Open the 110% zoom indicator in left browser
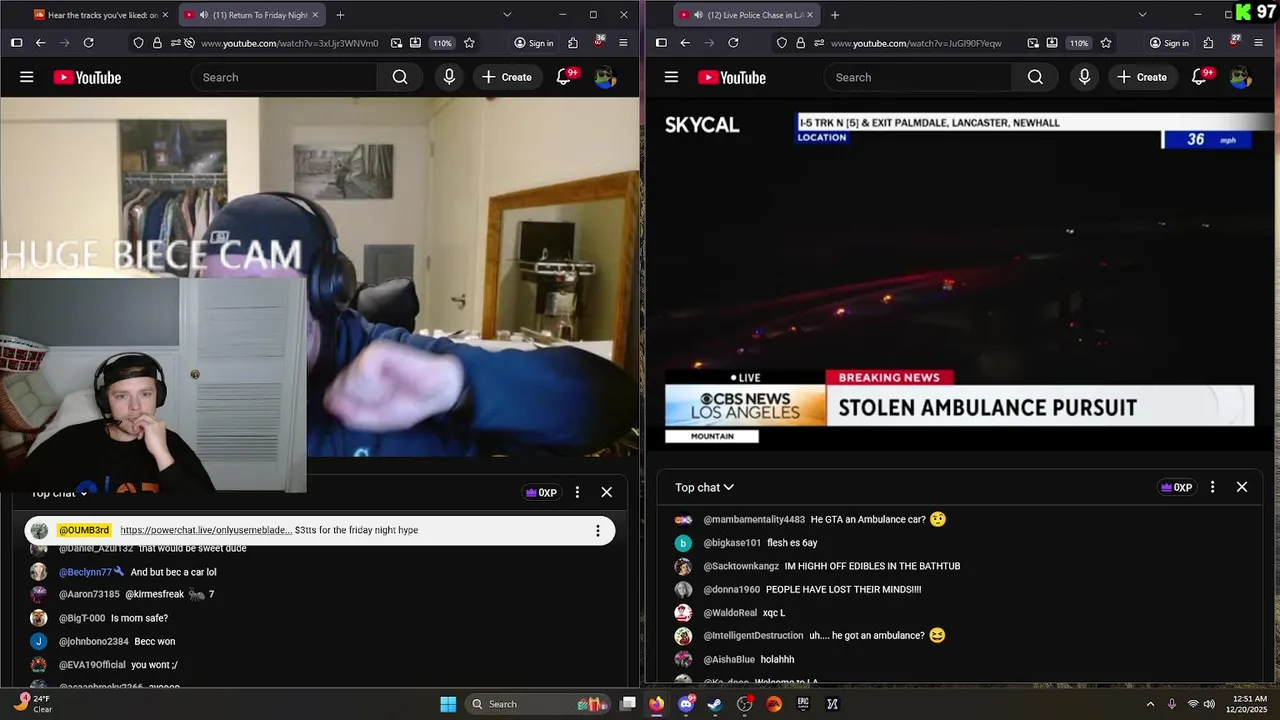Screen dimensions: 1280x720 tap(443, 43)
